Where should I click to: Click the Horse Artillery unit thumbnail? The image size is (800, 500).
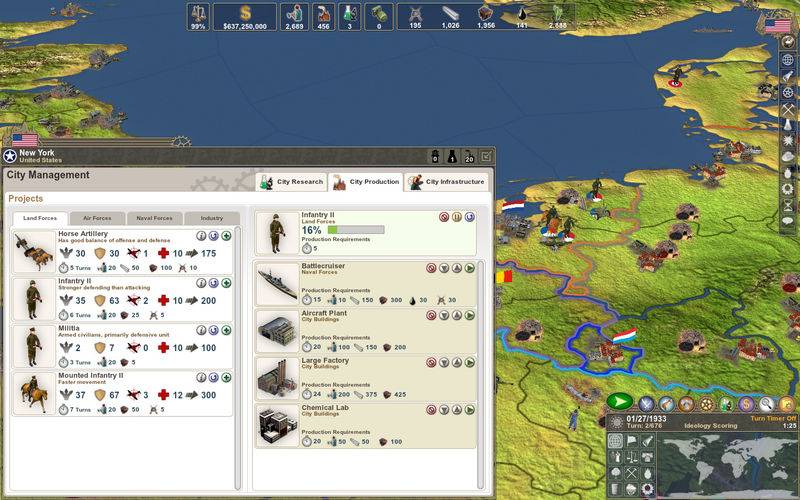34,252
